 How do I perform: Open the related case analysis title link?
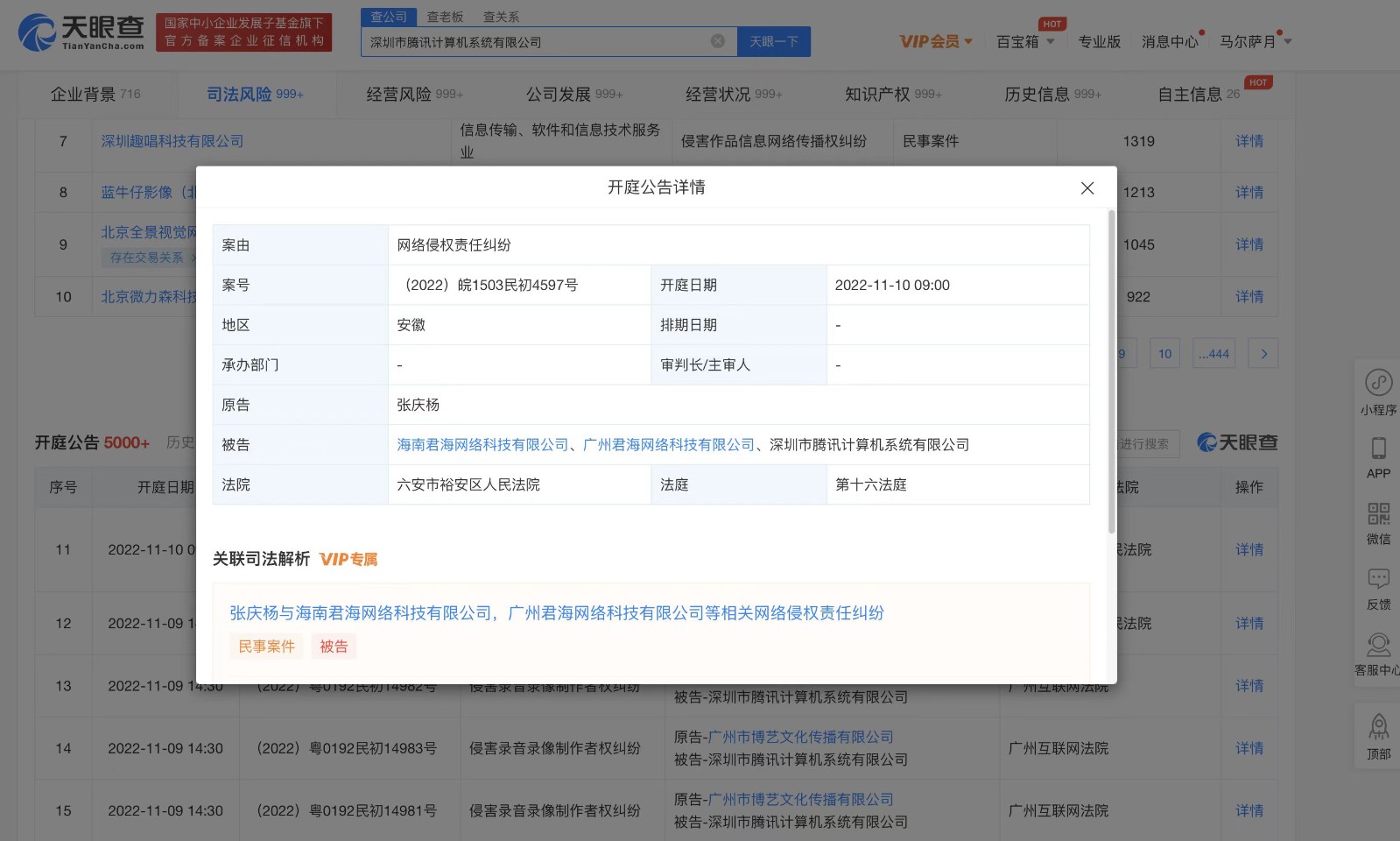click(x=557, y=613)
